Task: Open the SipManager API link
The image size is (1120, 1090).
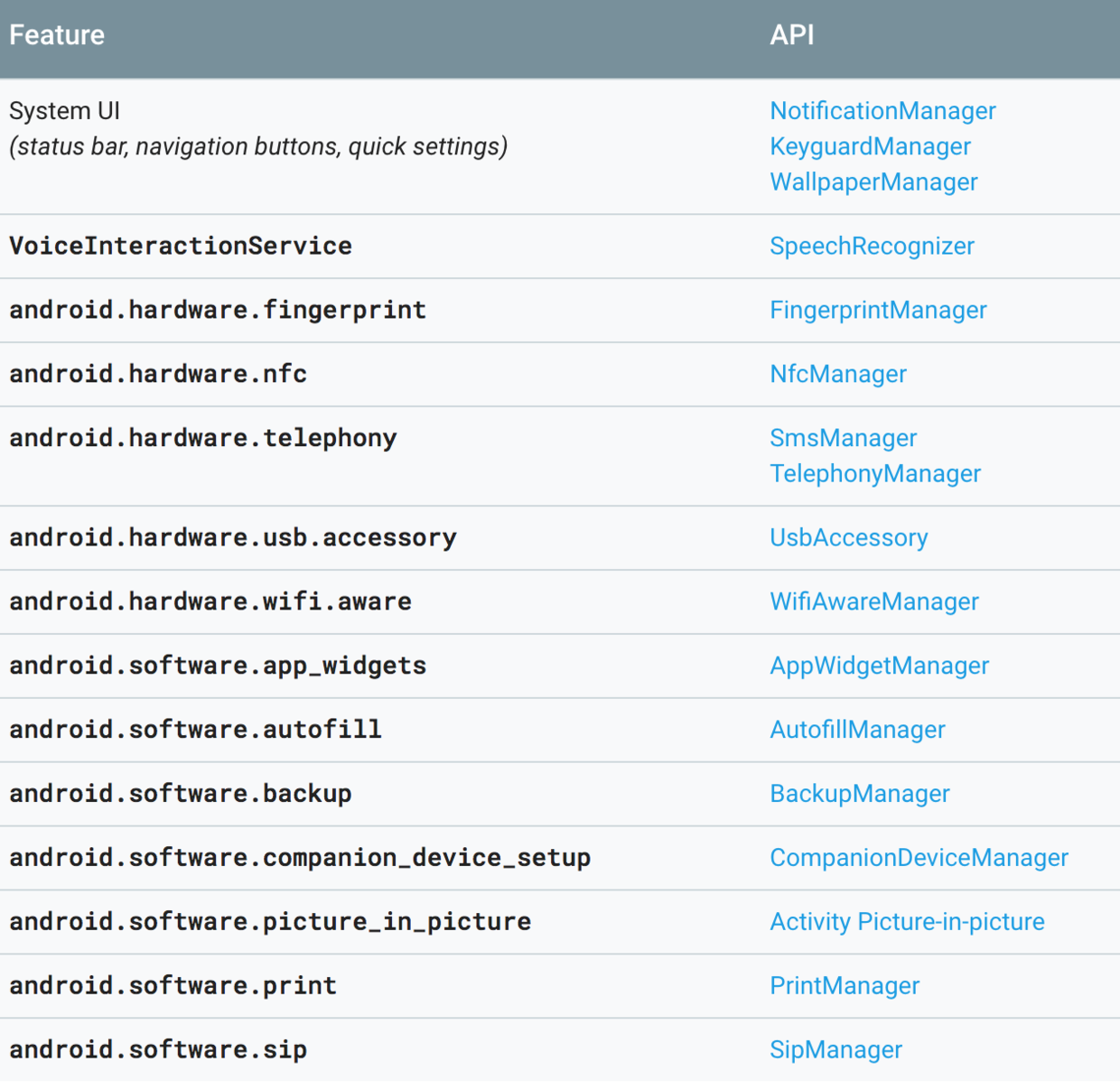Action: 835,1050
